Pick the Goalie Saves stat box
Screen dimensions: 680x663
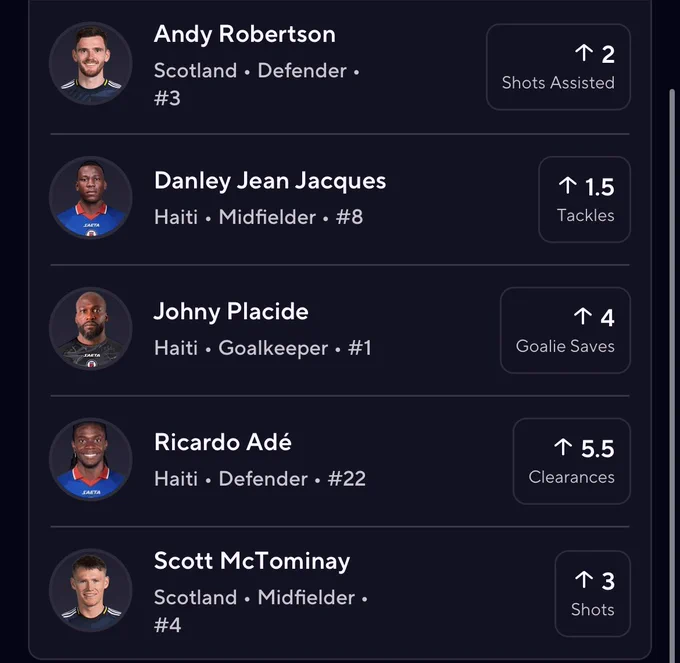point(565,330)
